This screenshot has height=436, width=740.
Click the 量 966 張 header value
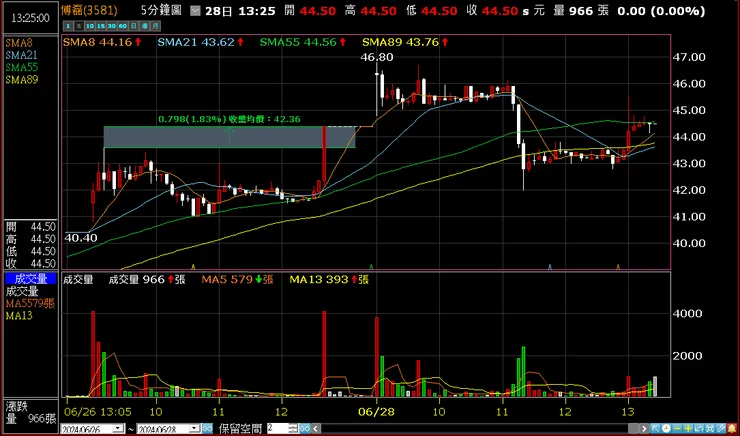click(580, 11)
